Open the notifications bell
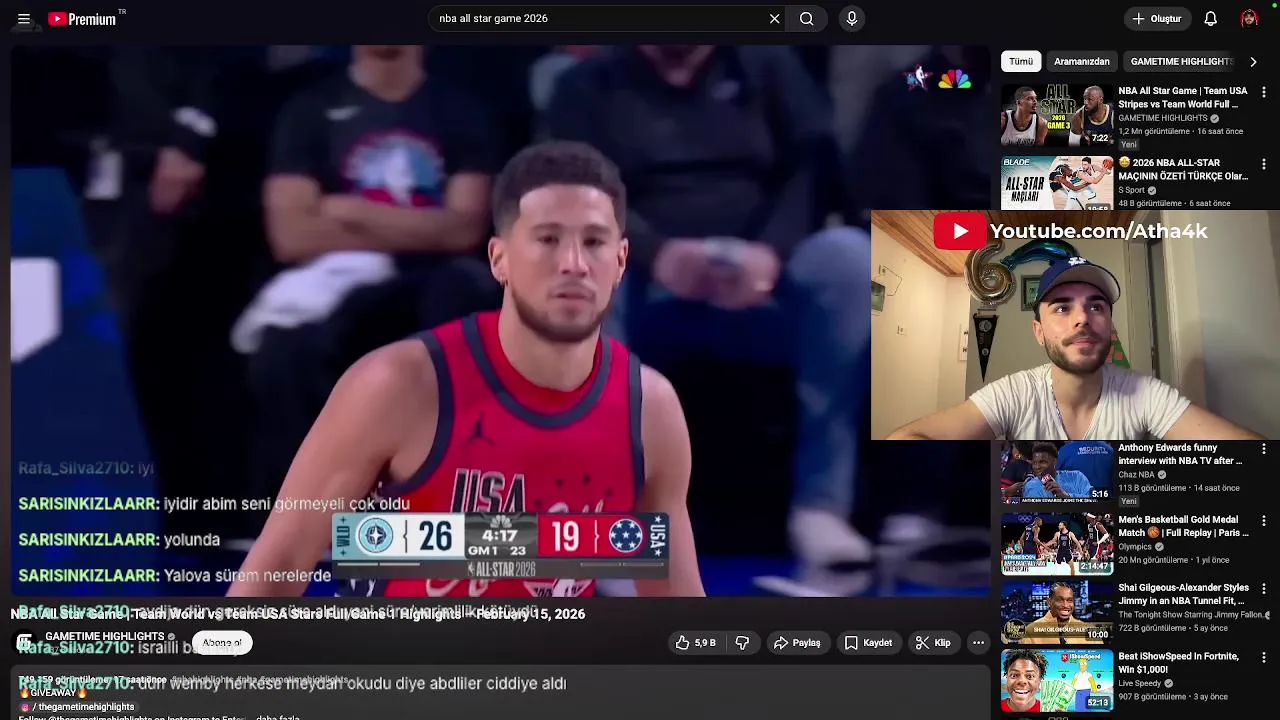The image size is (1280, 720). (x=1210, y=19)
